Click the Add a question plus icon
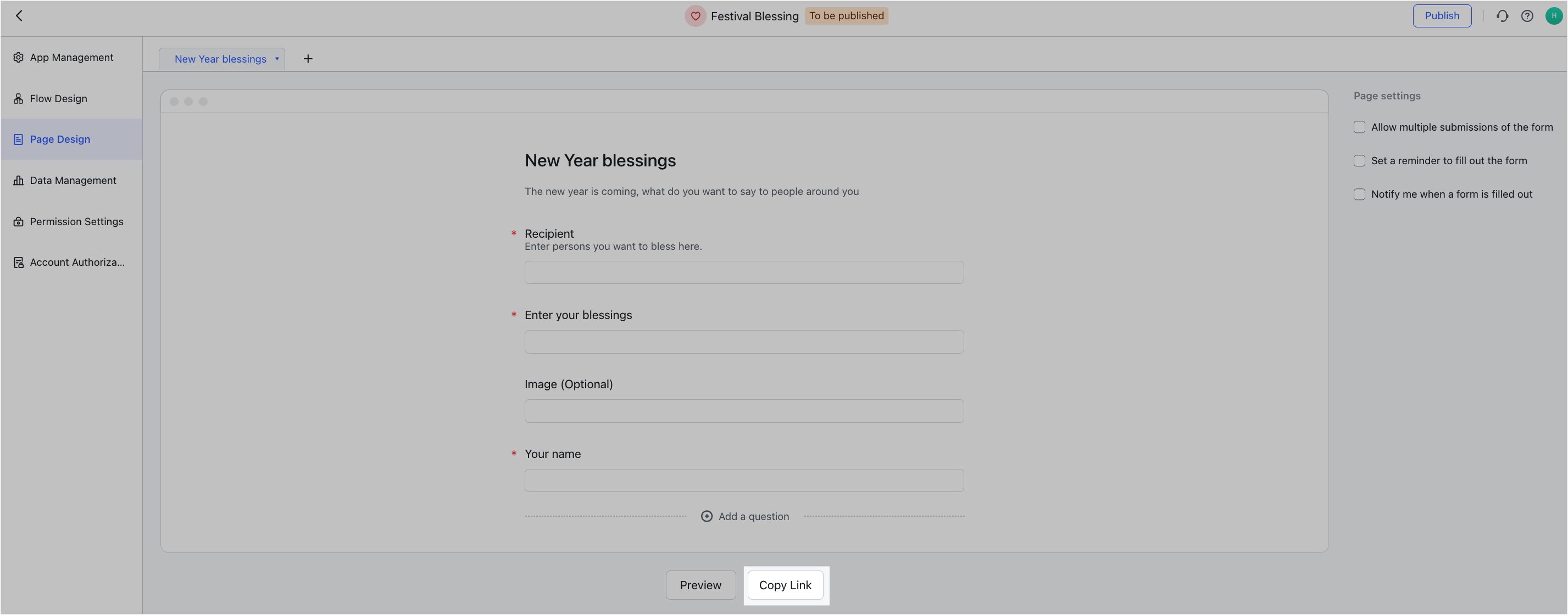The width and height of the screenshot is (1568, 615). point(707,517)
